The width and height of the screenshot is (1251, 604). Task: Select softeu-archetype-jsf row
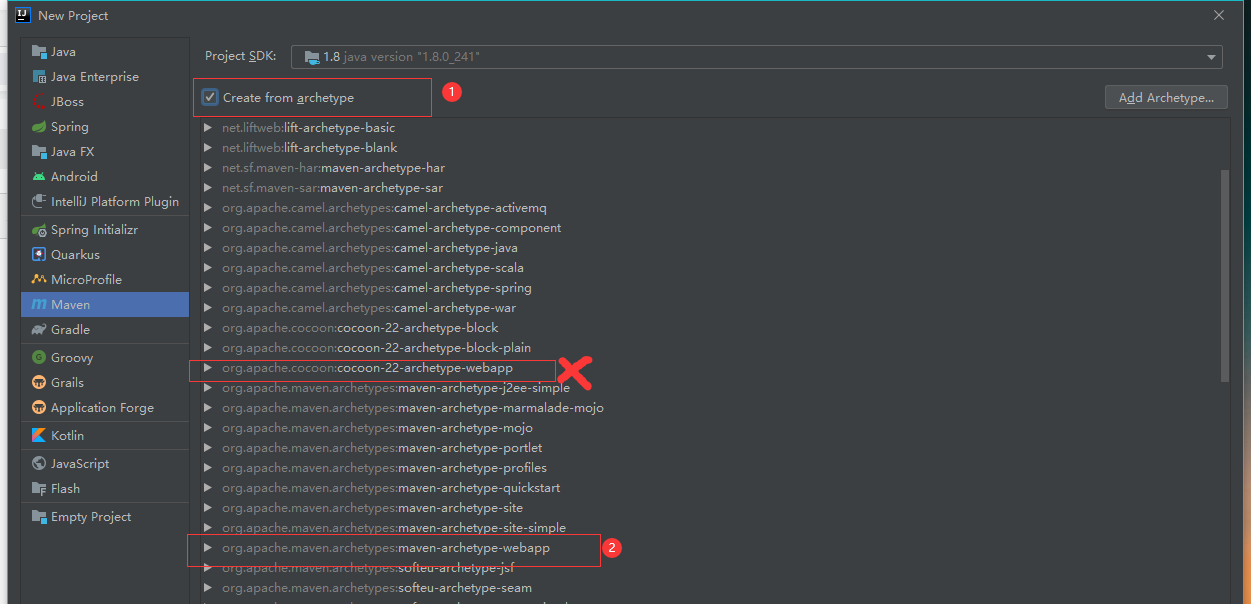(708, 568)
